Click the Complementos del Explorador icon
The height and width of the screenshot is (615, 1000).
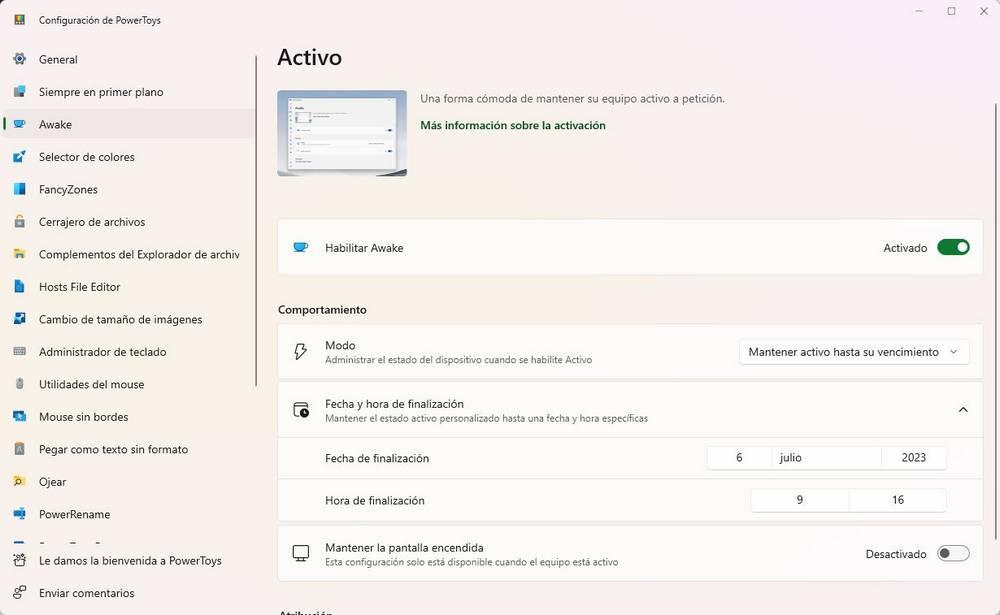tap(20, 255)
